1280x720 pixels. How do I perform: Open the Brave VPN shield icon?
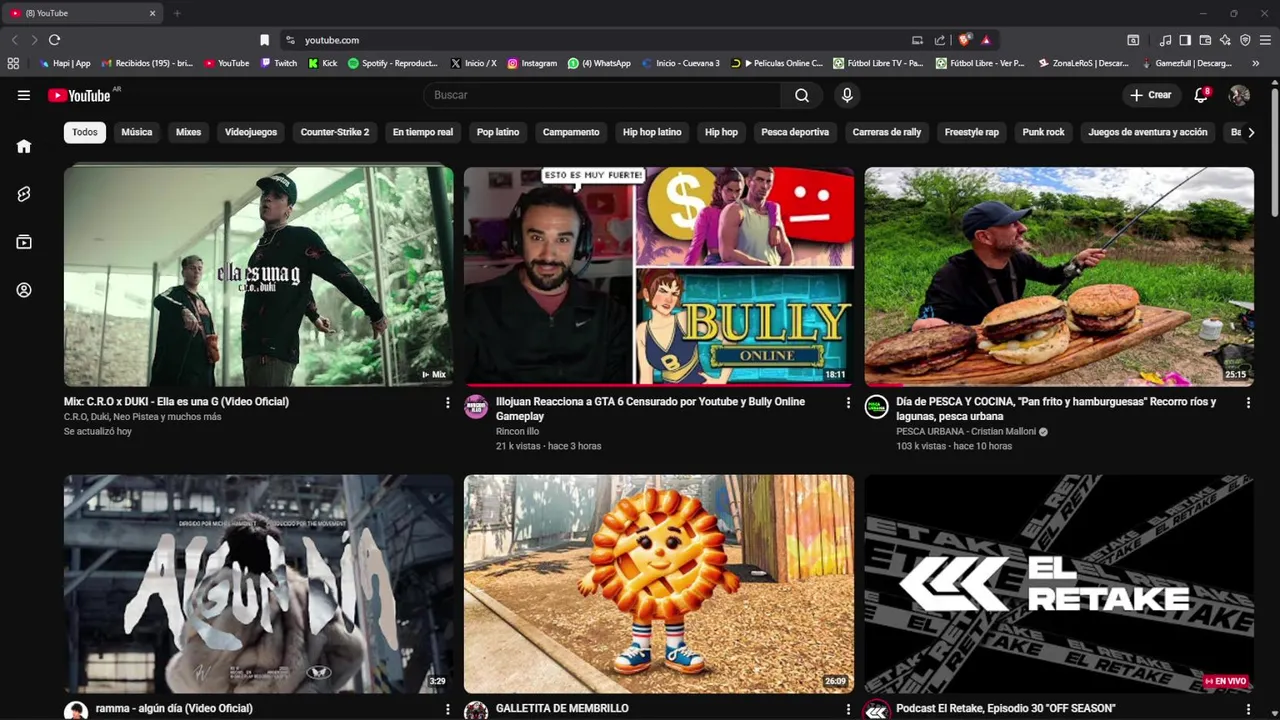coord(1245,40)
